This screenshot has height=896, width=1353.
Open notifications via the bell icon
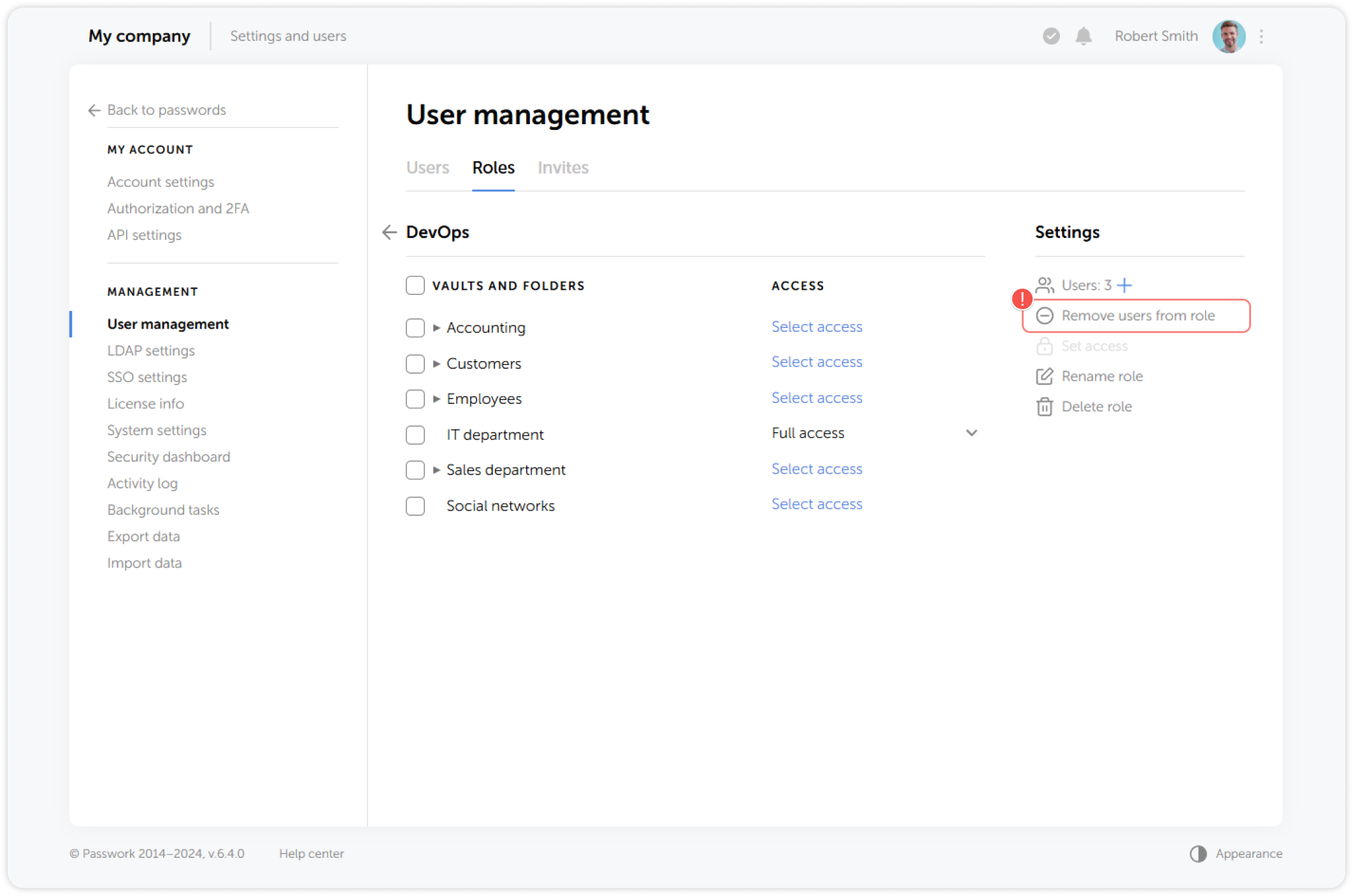tap(1083, 36)
